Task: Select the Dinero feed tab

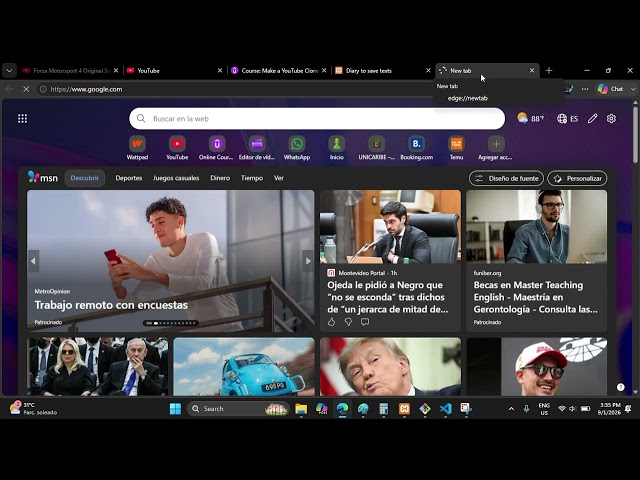Action: tap(220, 178)
